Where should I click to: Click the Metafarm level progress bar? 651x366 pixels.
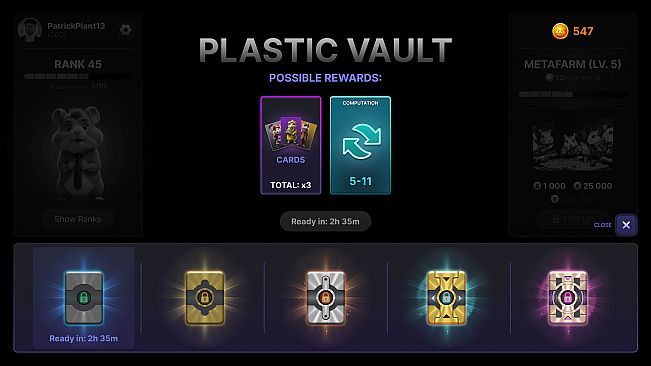point(573,94)
